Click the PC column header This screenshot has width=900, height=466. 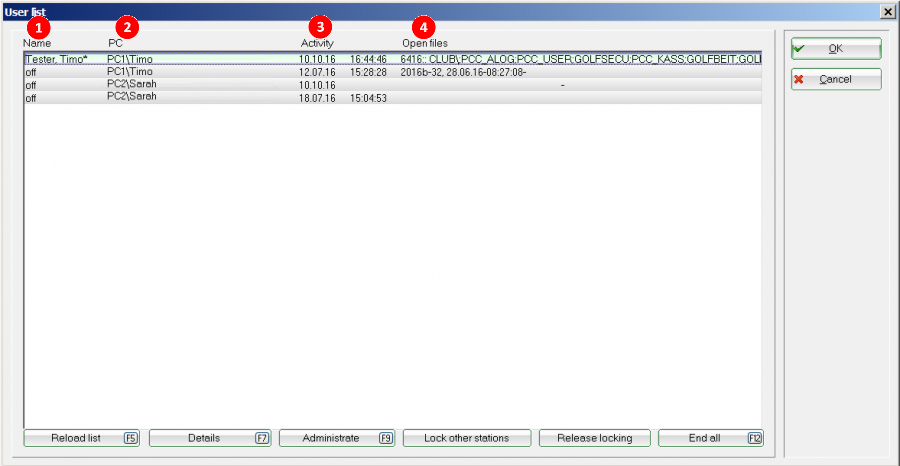tap(115, 44)
